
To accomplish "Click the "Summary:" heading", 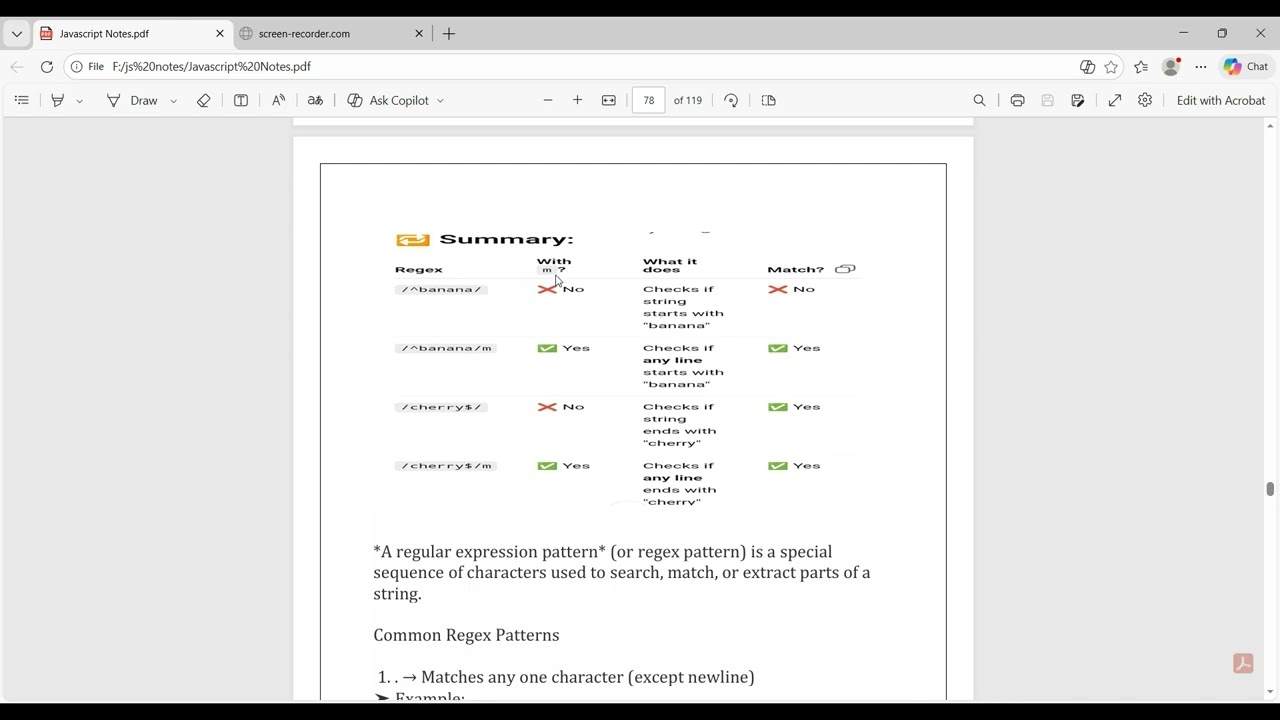I will (506, 240).
